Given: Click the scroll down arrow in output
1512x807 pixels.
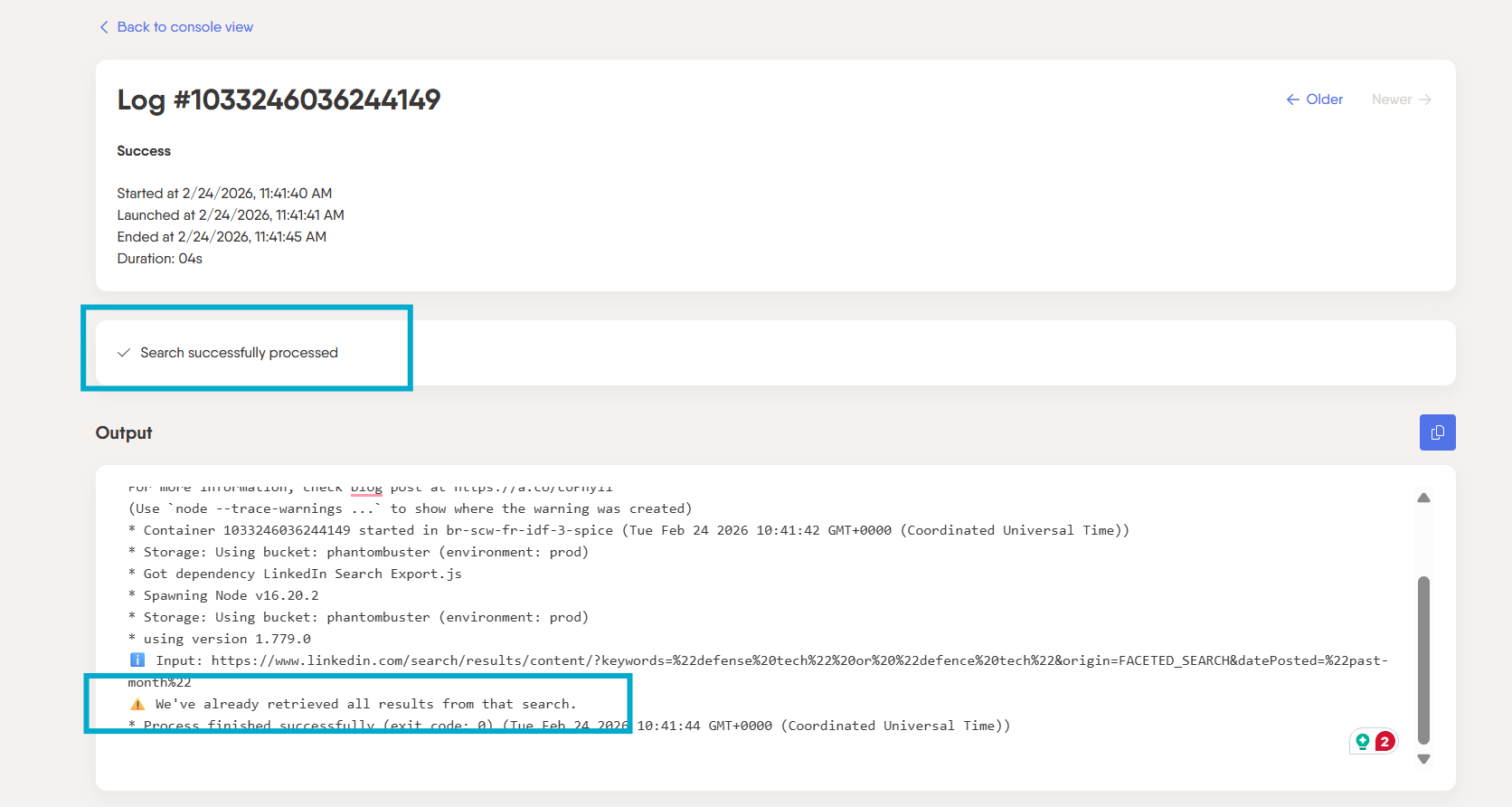Looking at the screenshot, I should pyautogui.click(x=1423, y=759).
